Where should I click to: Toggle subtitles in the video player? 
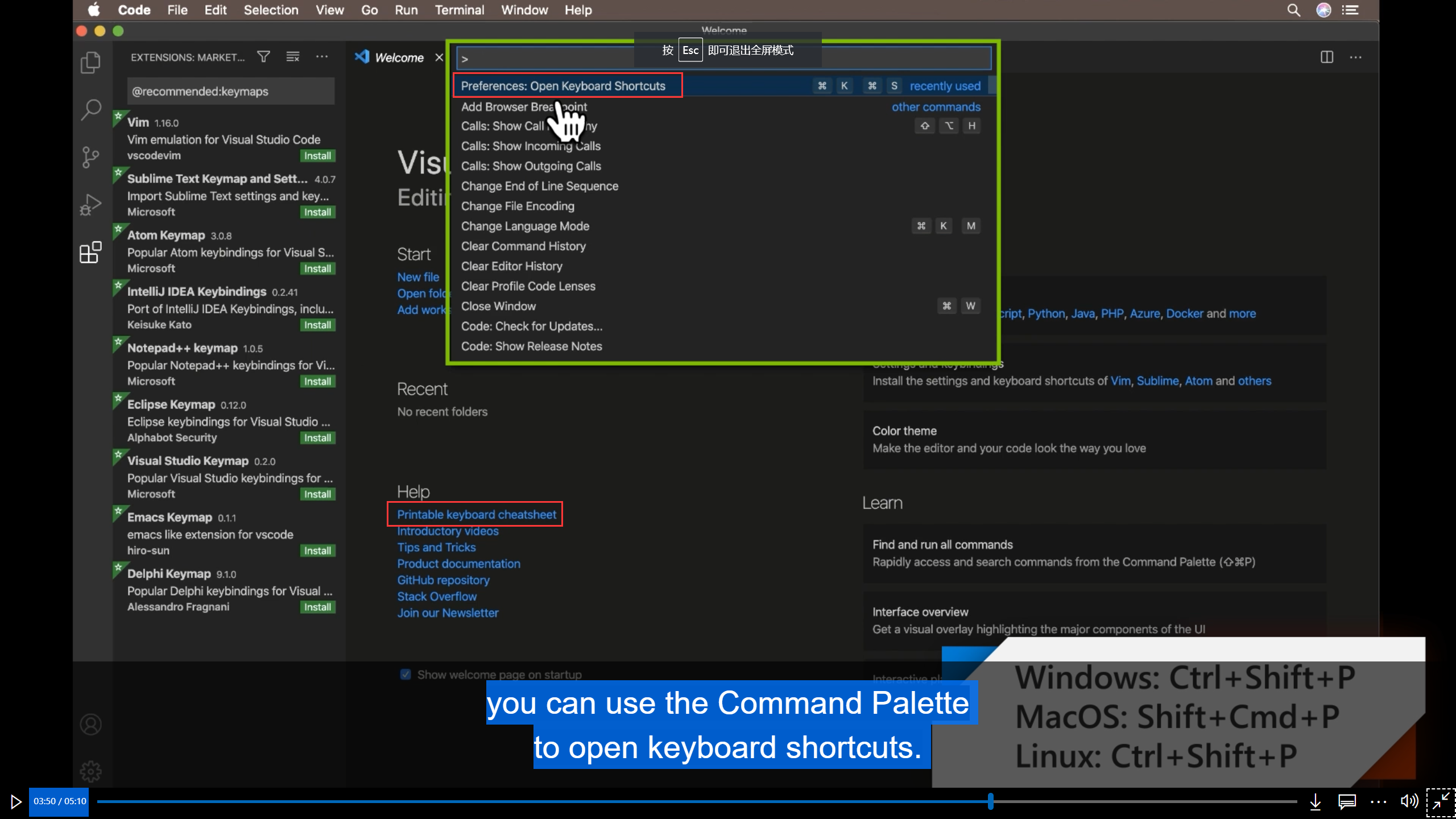coord(1346,801)
